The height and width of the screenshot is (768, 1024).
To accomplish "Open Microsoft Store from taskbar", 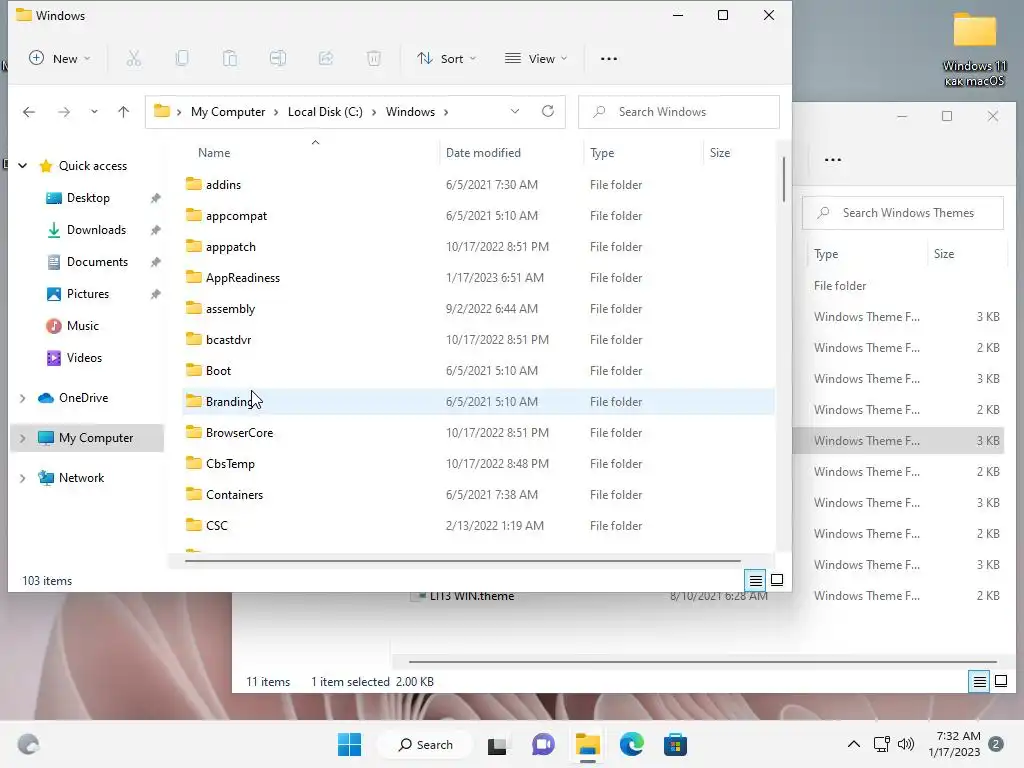I will tap(675, 744).
